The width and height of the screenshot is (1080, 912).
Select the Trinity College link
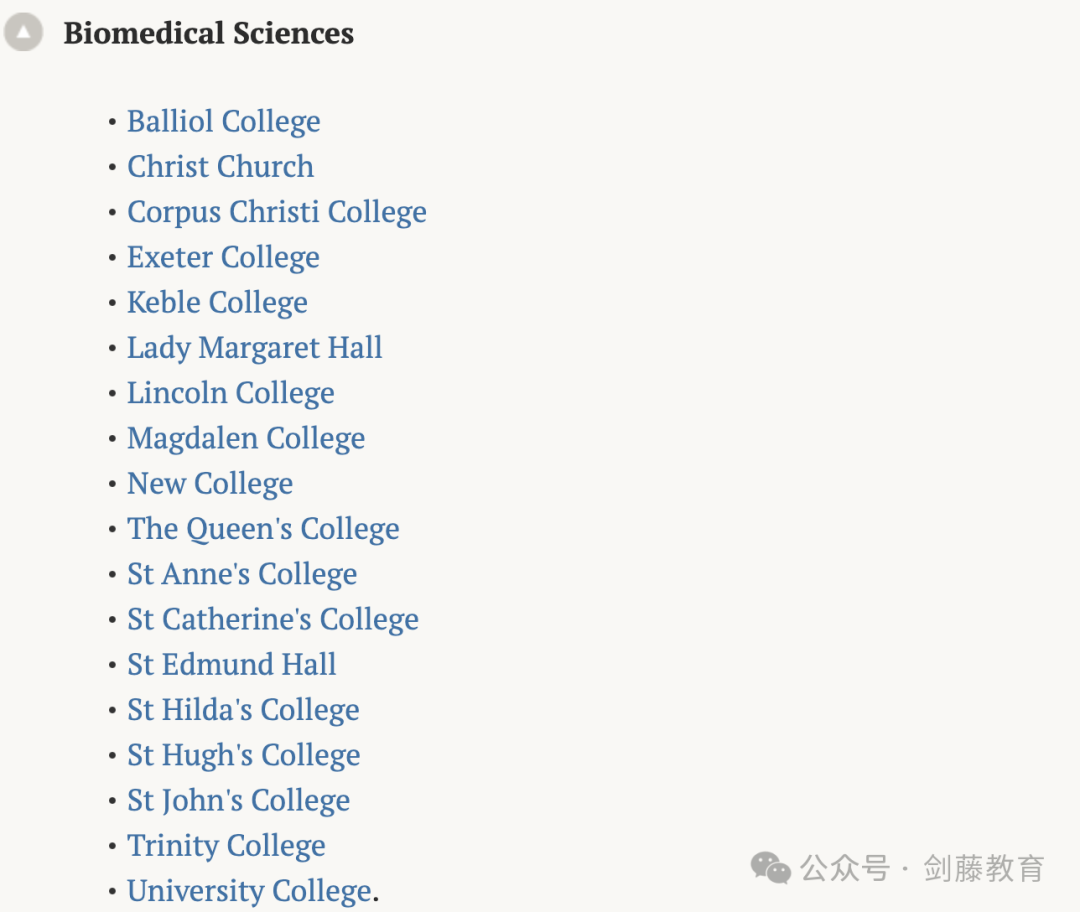coord(226,847)
